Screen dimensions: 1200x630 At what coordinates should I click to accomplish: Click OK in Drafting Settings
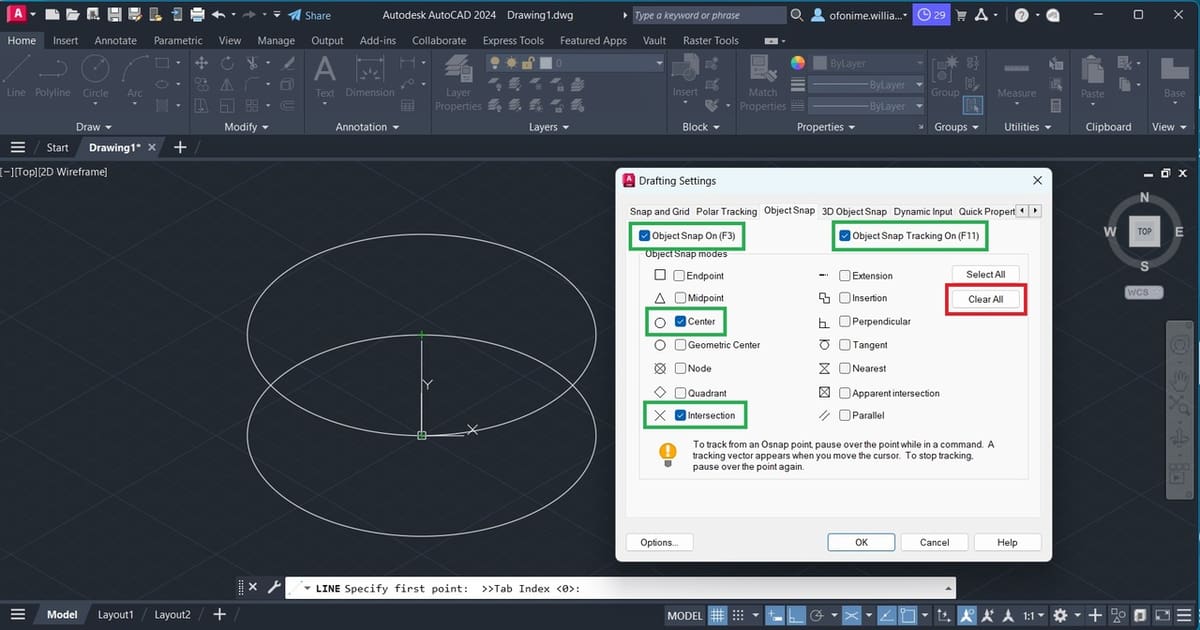[x=861, y=542]
